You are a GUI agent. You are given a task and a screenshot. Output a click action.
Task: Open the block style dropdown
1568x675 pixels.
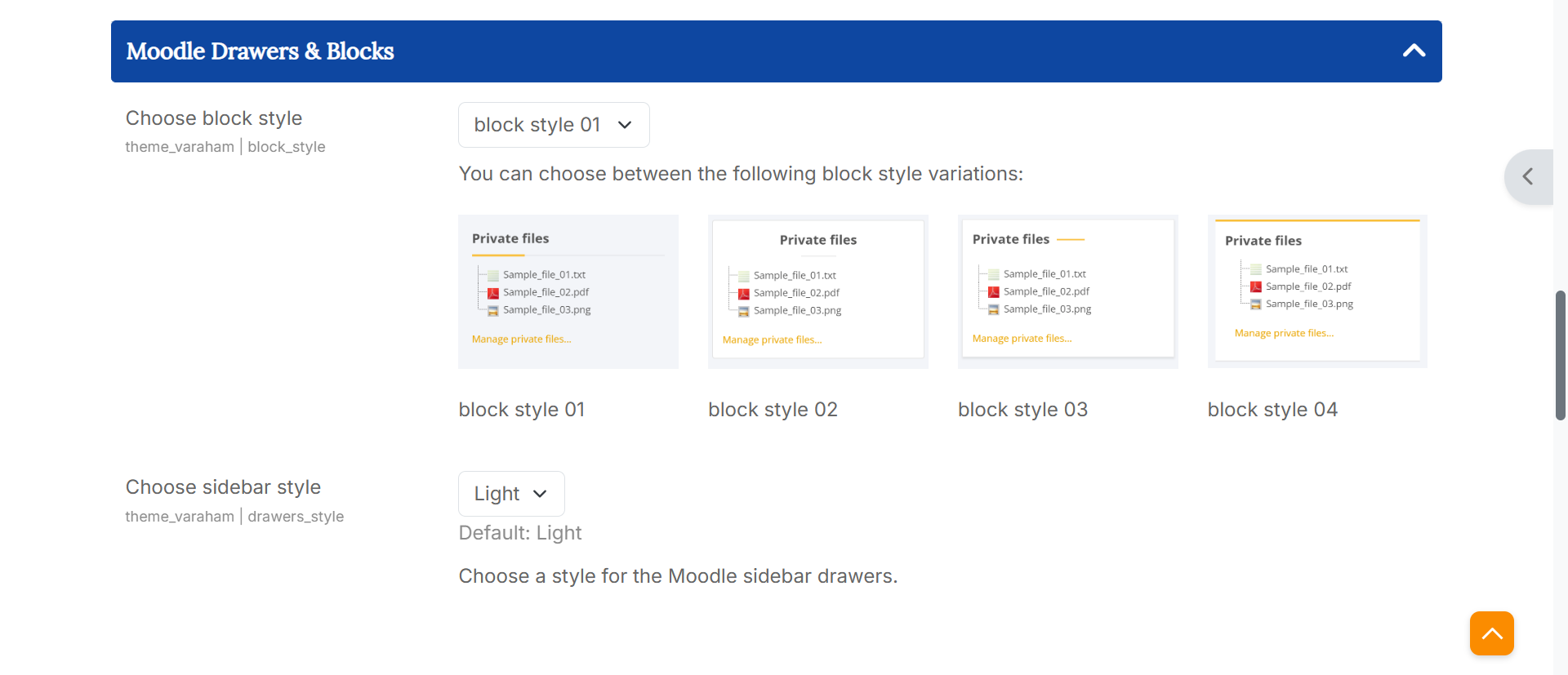pos(554,125)
